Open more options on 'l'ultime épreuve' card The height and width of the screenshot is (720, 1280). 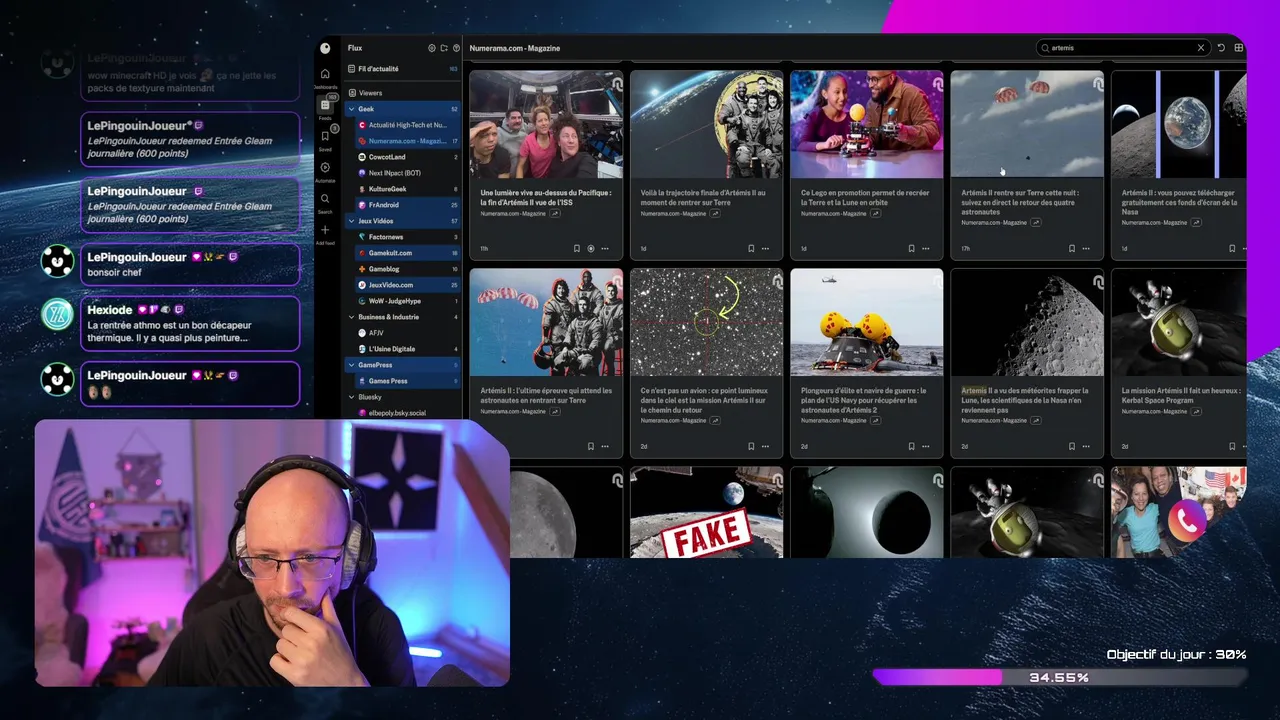[605, 446]
